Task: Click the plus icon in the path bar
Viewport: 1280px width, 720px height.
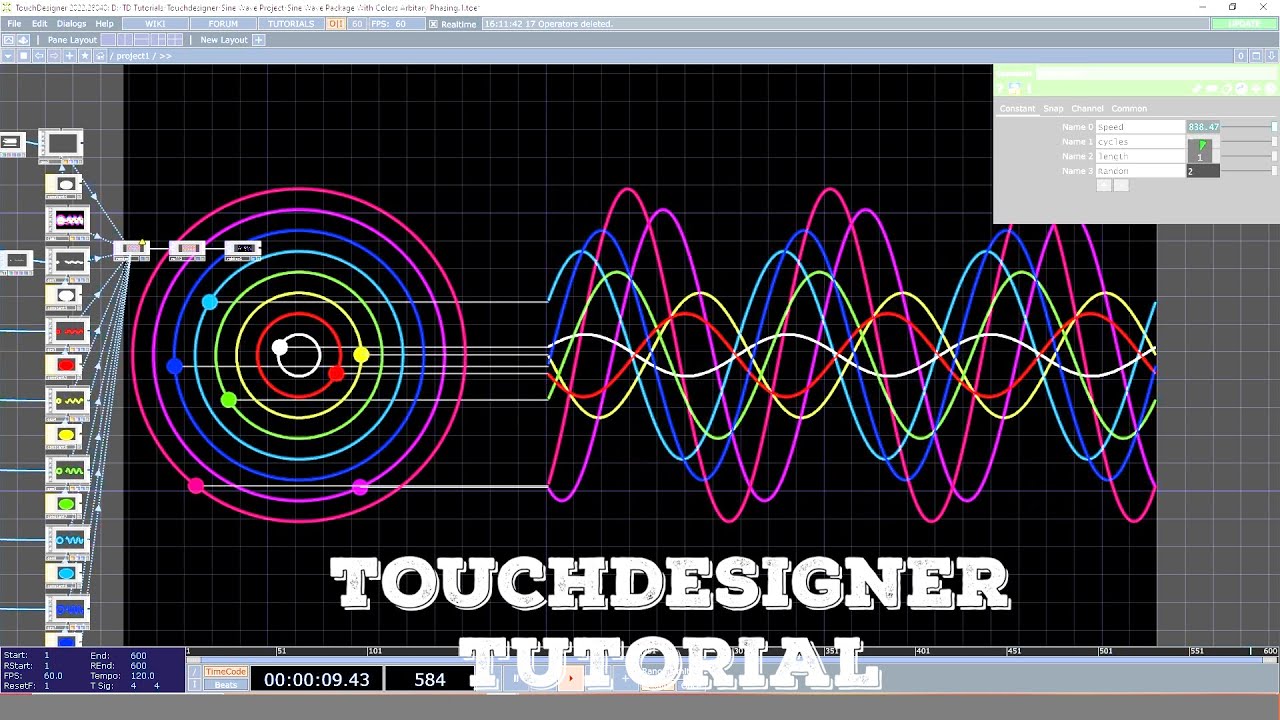Action: pyautogui.click(x=70, y=56)
